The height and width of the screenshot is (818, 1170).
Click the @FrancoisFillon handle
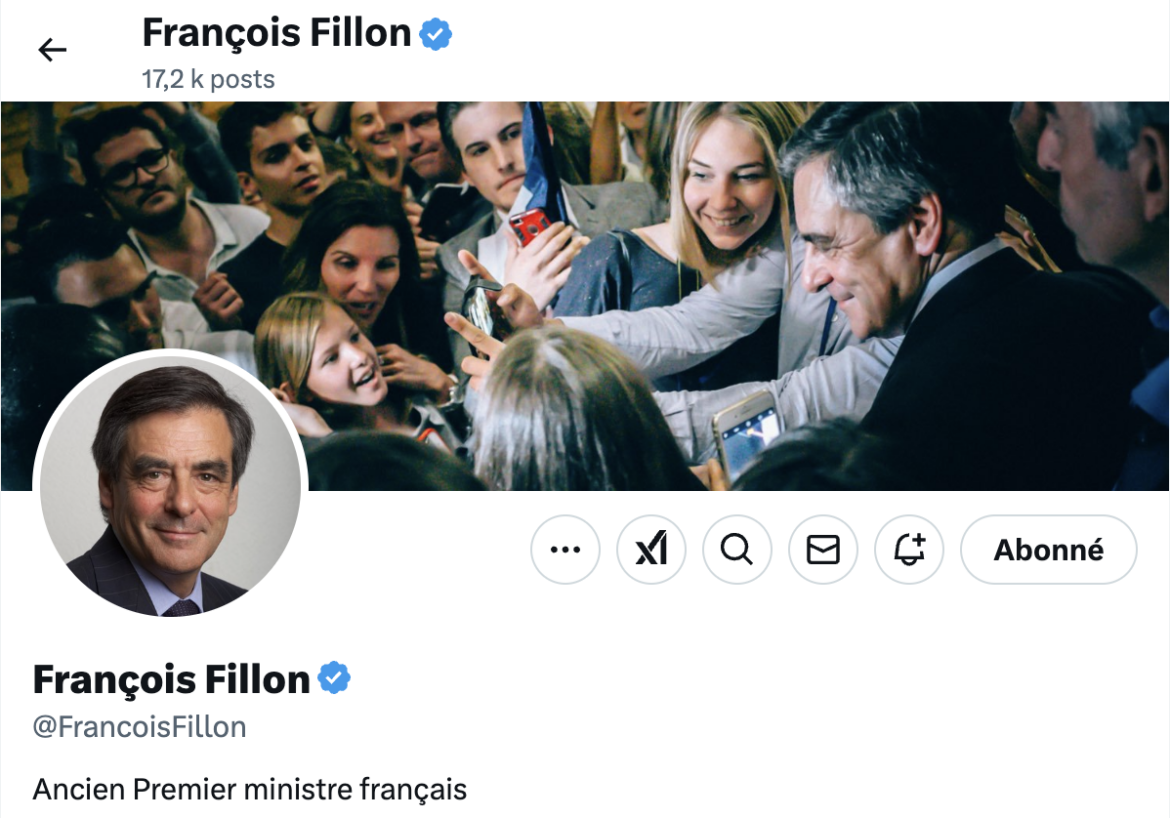pyautogui.click(x=139, y=727)
